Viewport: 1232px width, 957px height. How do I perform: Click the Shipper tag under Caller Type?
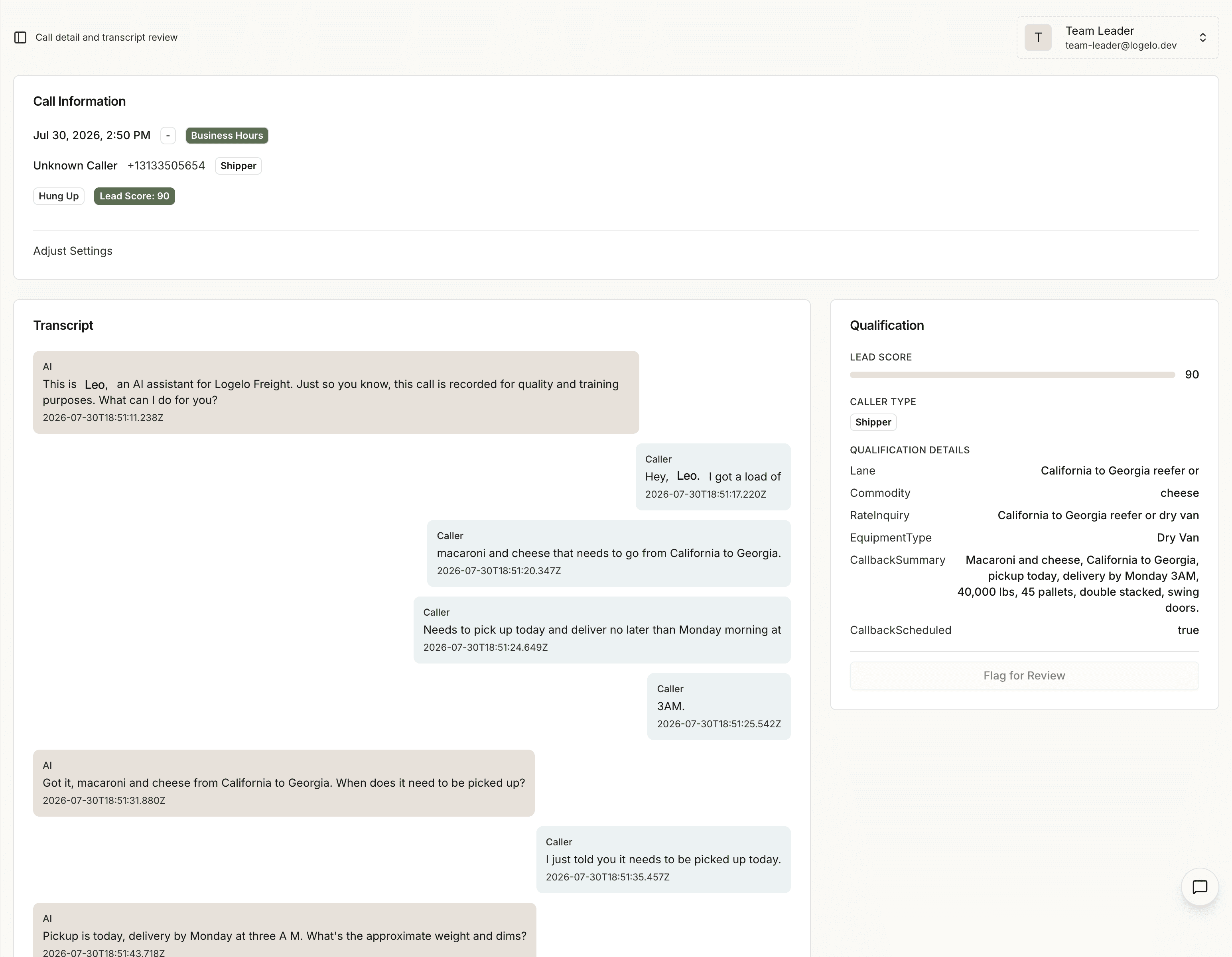873,422
